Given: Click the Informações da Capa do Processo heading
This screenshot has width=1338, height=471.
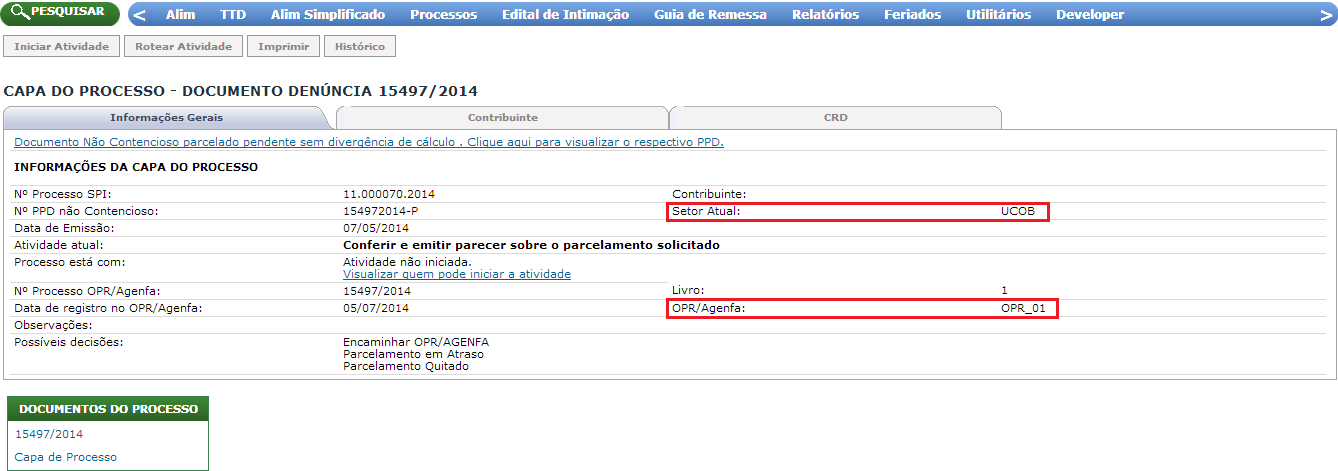Looking at the screenshot, I should 136,167.
